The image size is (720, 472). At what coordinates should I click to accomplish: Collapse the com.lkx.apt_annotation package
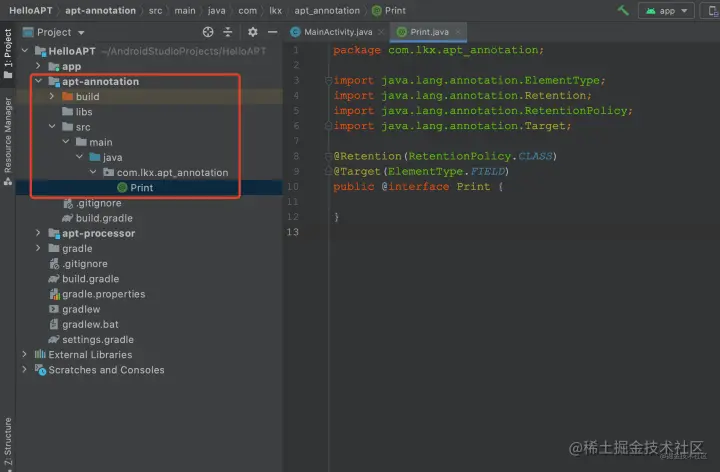pos(93,172)
